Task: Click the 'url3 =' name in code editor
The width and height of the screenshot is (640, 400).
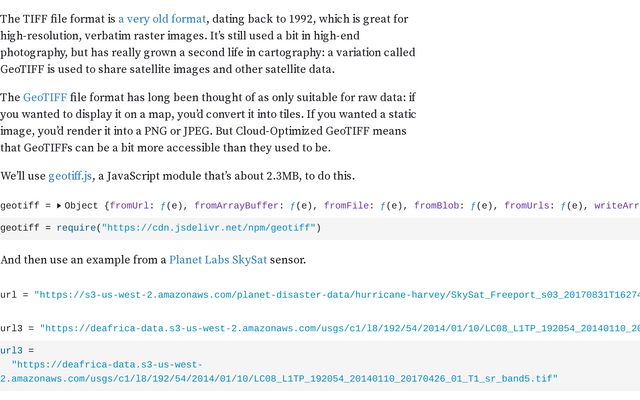Action: pos(17,351)
